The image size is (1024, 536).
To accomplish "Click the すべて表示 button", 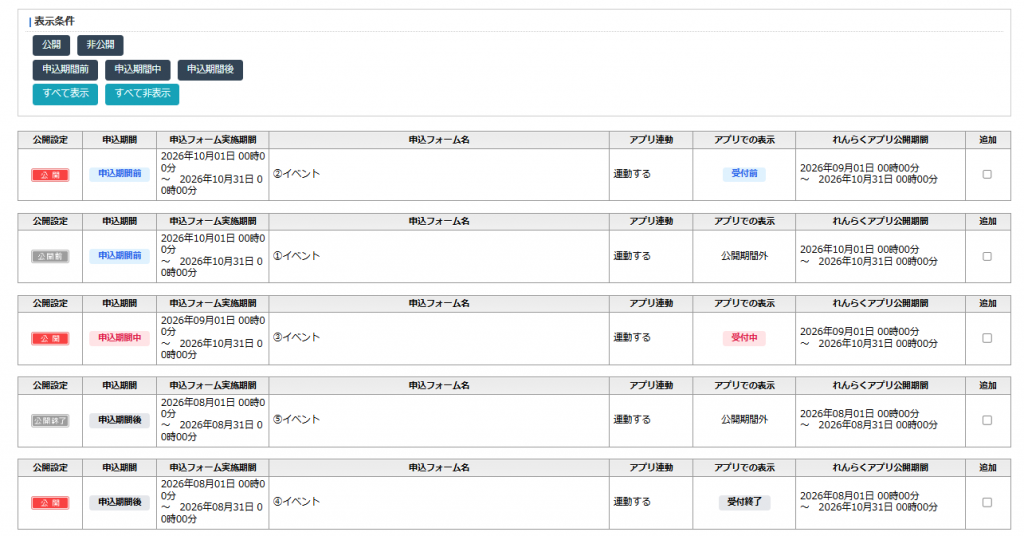I will (65, 94).
